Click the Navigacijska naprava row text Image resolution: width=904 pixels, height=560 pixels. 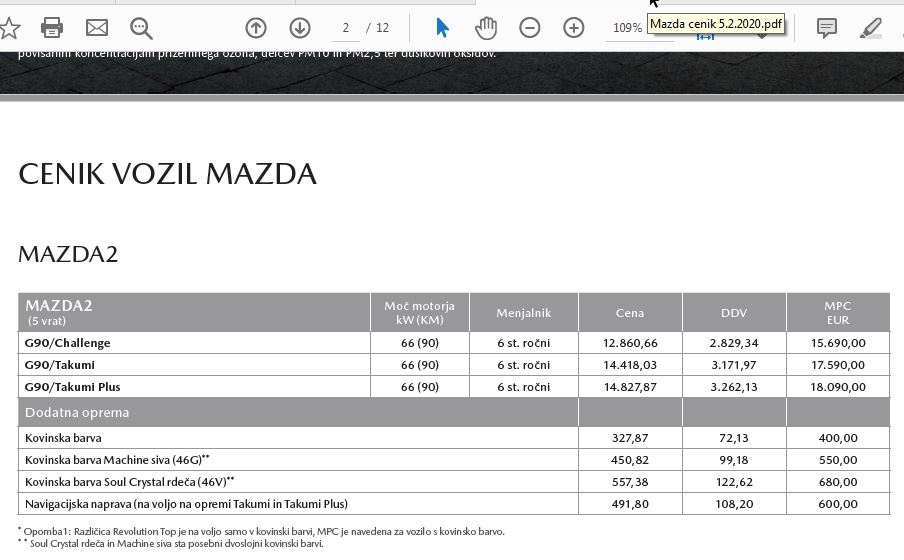(186, 503)
